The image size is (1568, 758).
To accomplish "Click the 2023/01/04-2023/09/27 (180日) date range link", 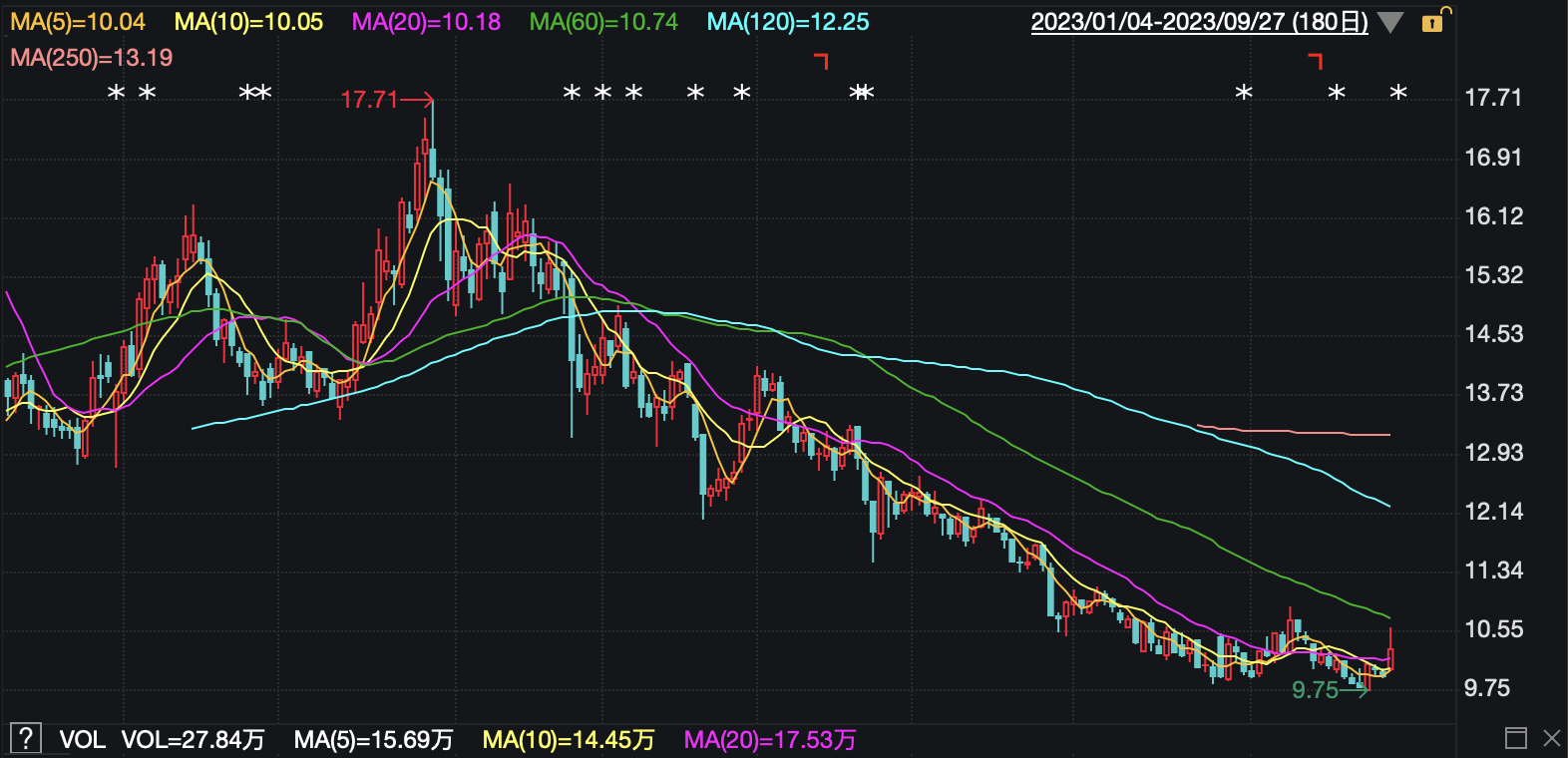I will [x=1199, y=22].
